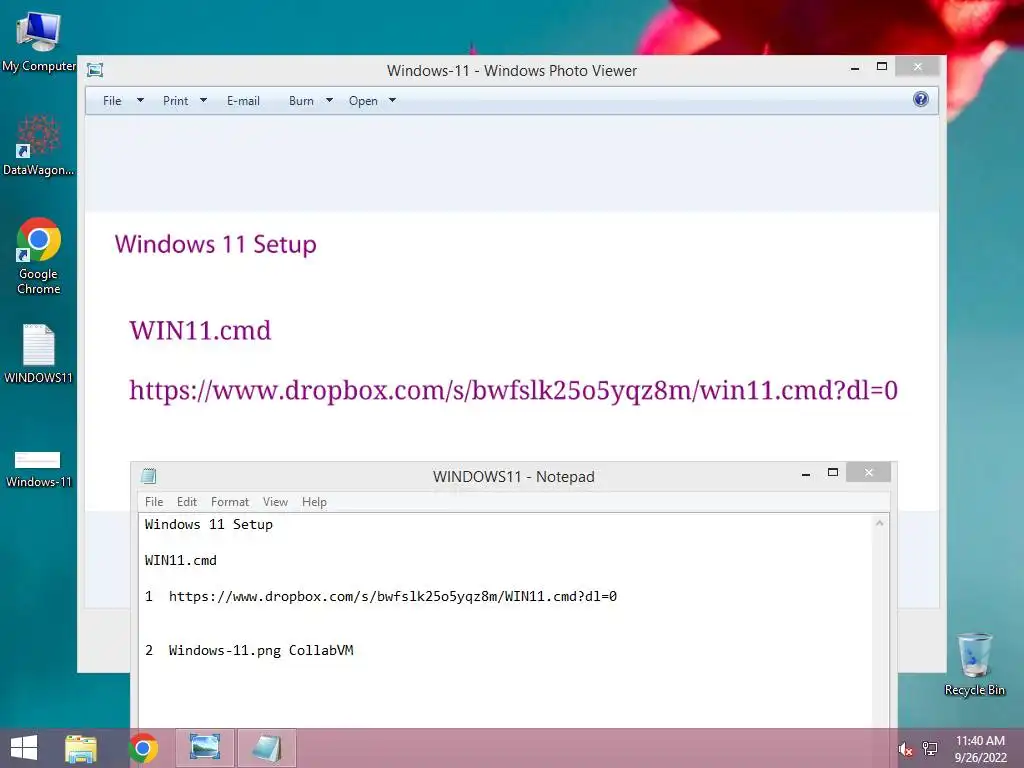Click the Photo Viewer title bar icon
Viewport: 1024px width, 768px height.
pyautogui.click(x=95, y=70)
